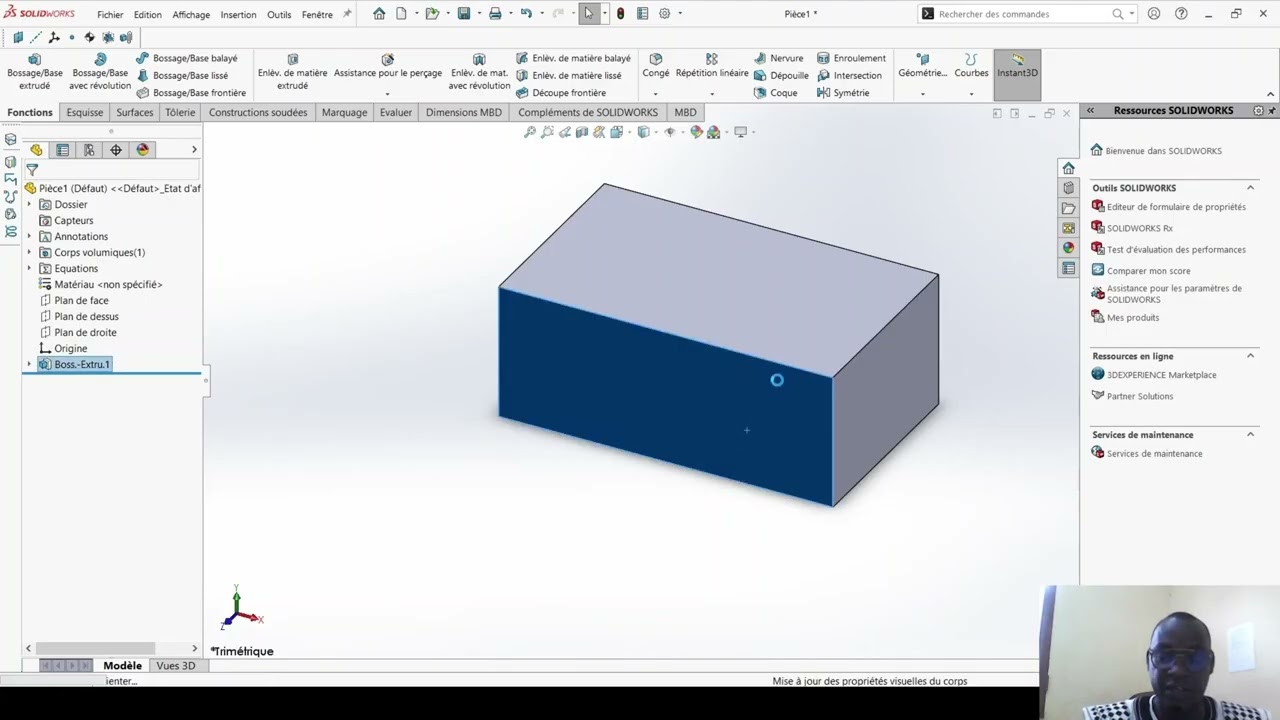This screenshot has width=1280, height=720.
Task: Start Enlèv. de matière extrudé
Action: 292,73
